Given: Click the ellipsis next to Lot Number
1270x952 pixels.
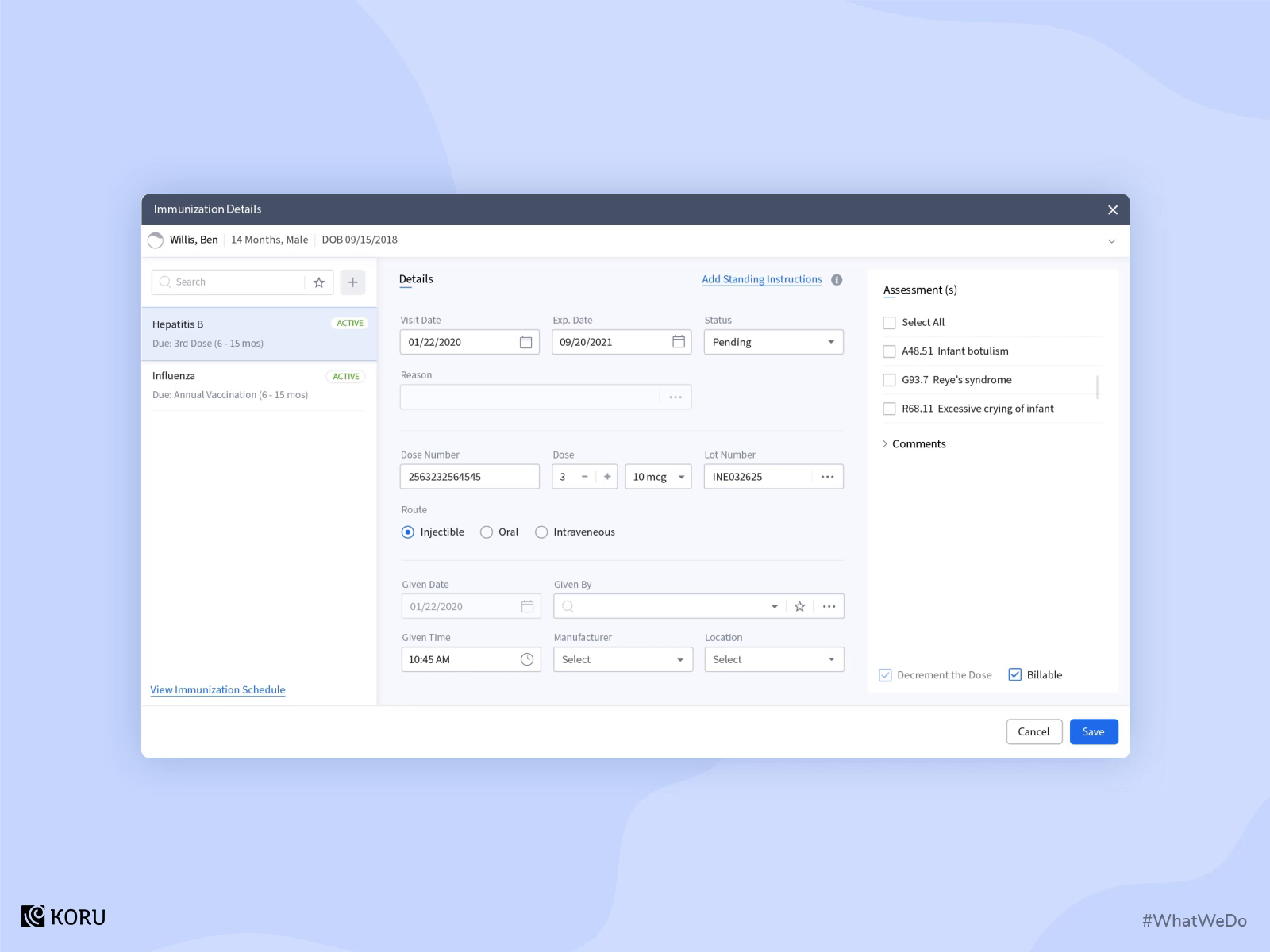Looking at the screenshot, I should [x=827, y=476].
